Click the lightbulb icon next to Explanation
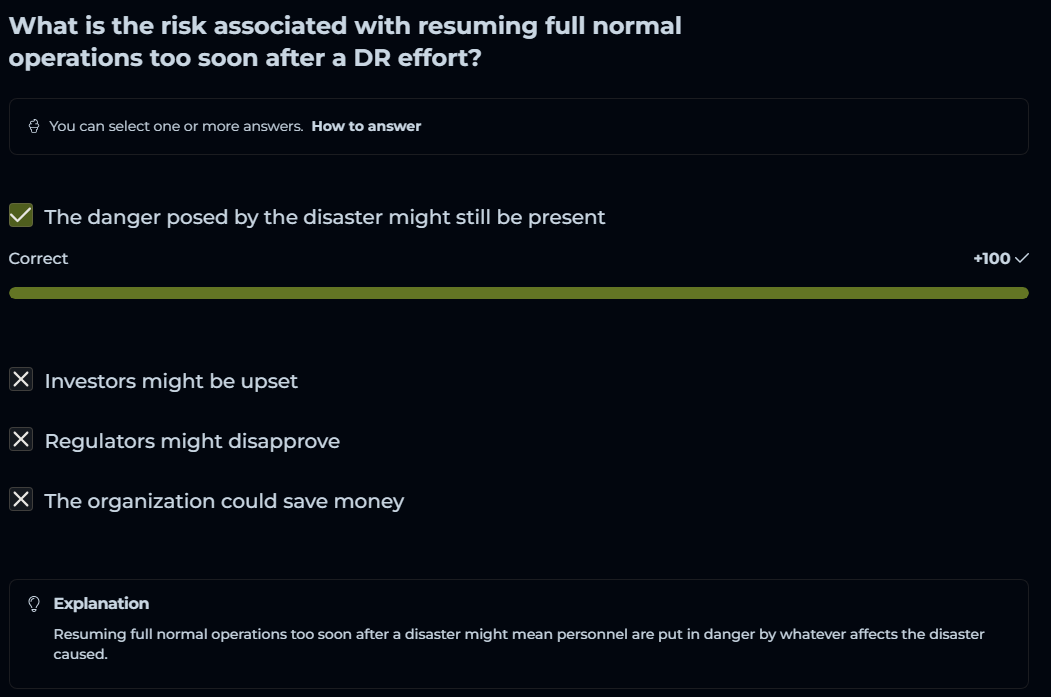Screen dimensions: 1051x697 coord(34,604)
